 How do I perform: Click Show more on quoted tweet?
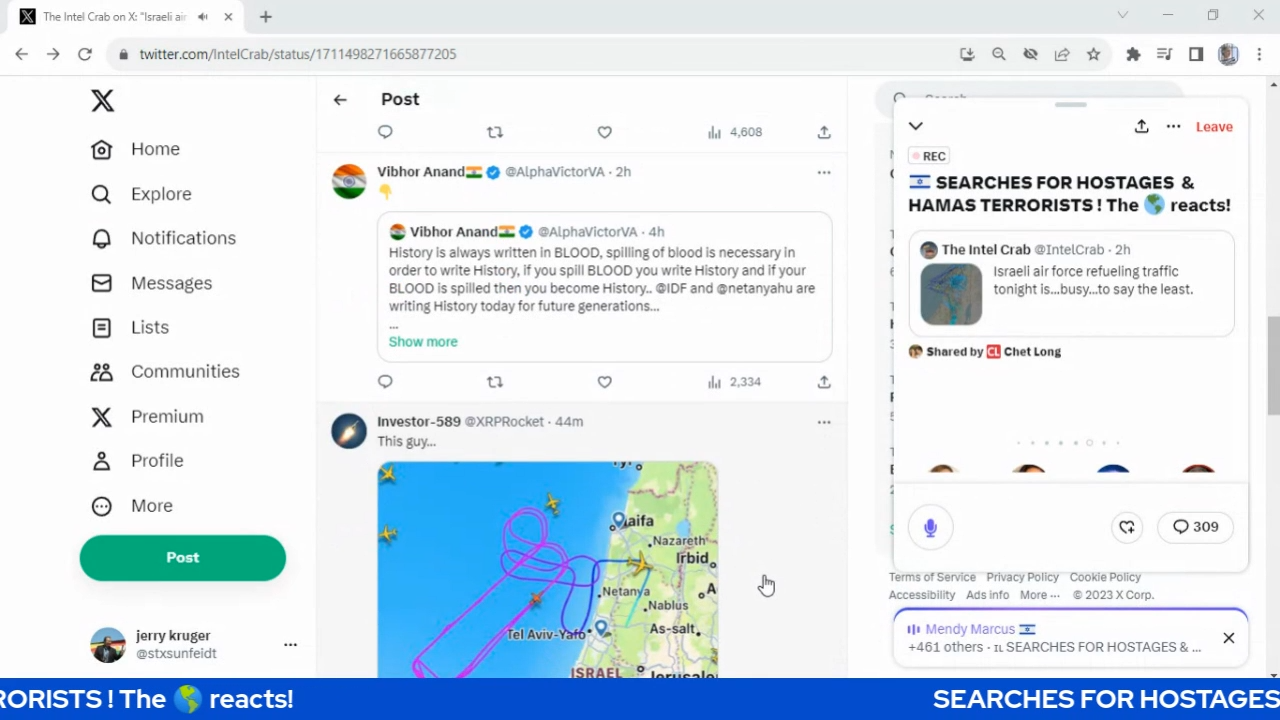tap(423, 342)
